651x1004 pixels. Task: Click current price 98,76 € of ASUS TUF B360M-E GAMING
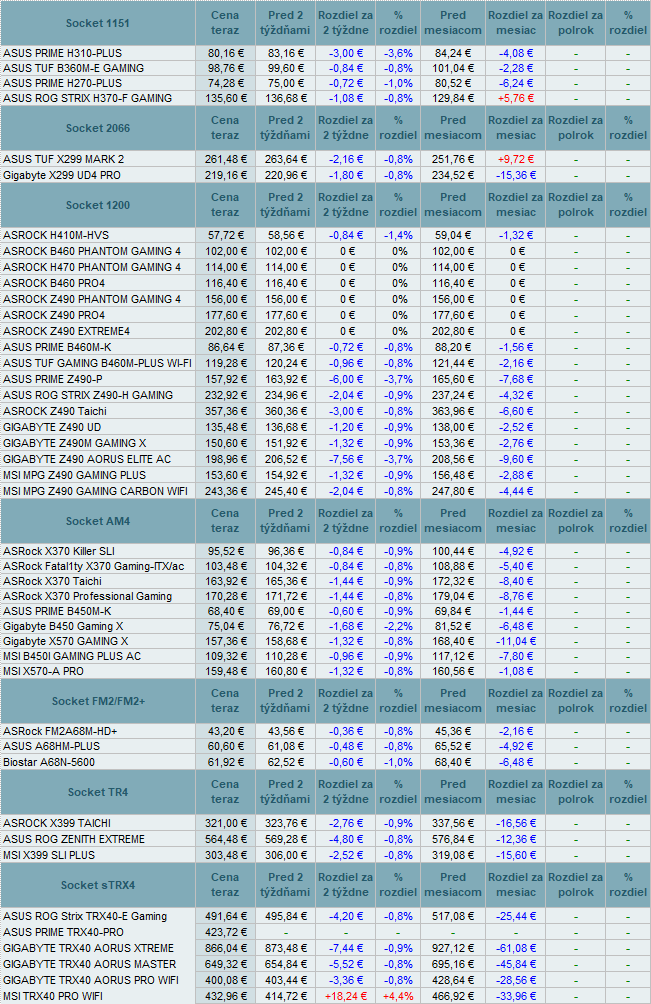click(x=225, y=68)
